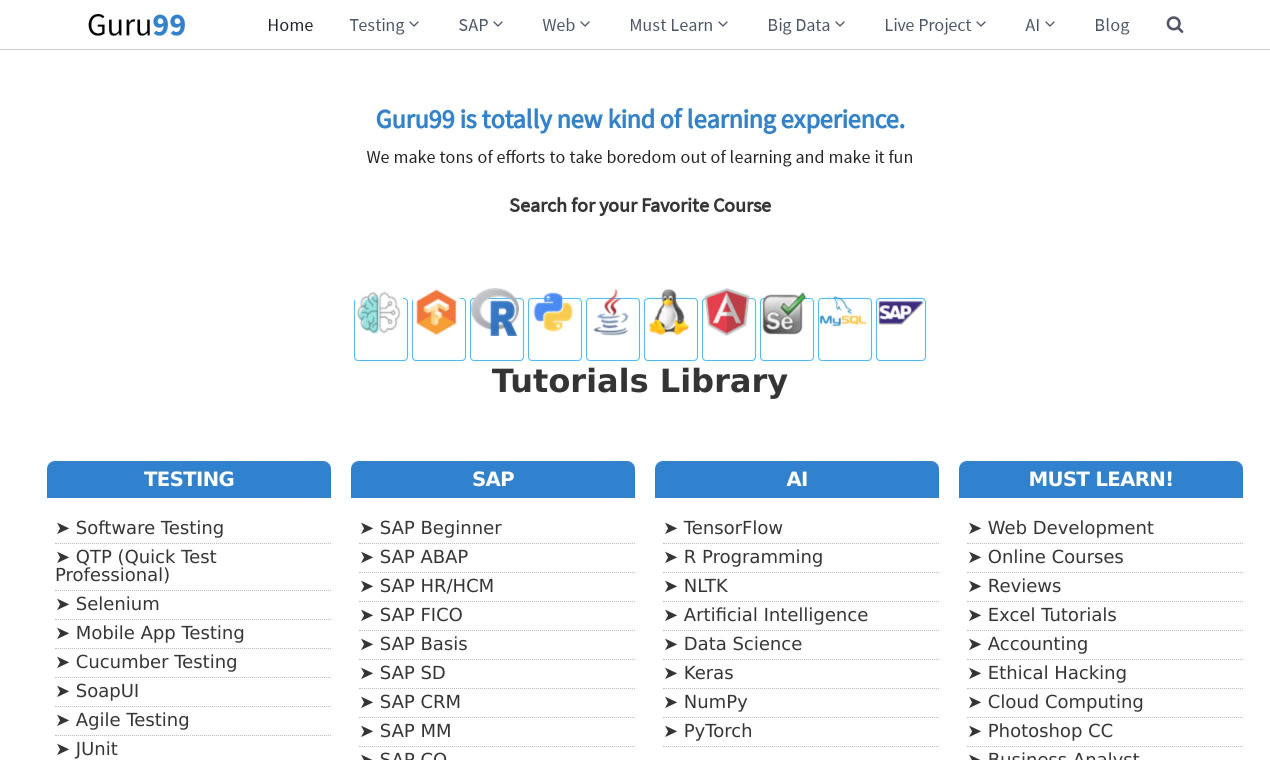1270x760 pixels.
Task: Expand the Big Data dropdown menu
Action: click(807, 25)
